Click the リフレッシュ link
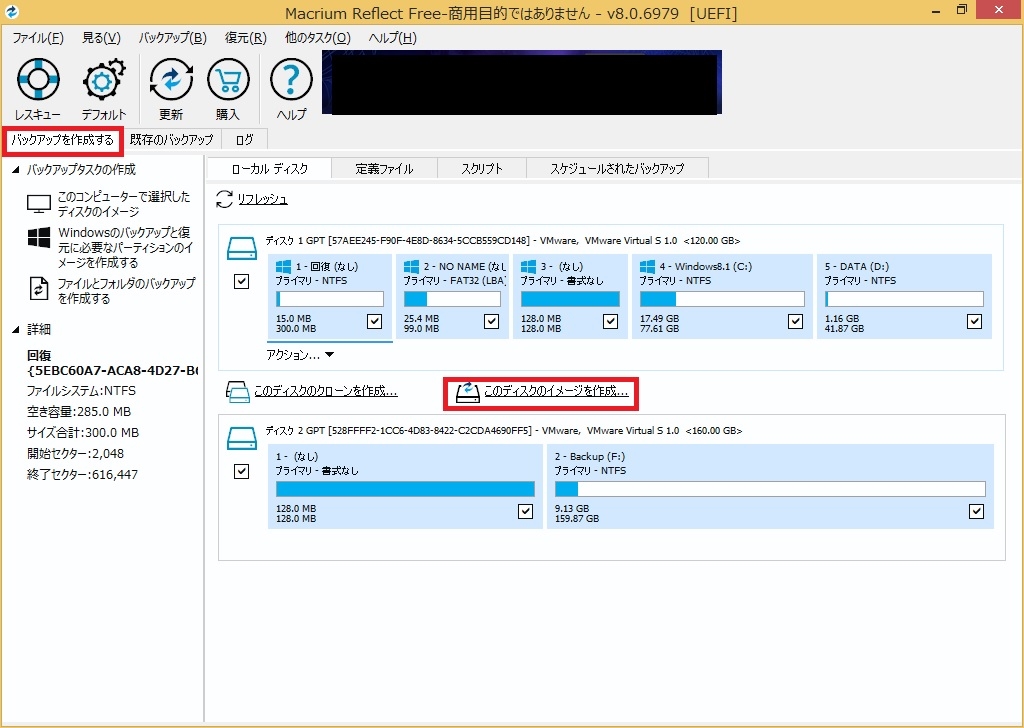This screenshot has width=1024, height=728. tap(263, 199)
